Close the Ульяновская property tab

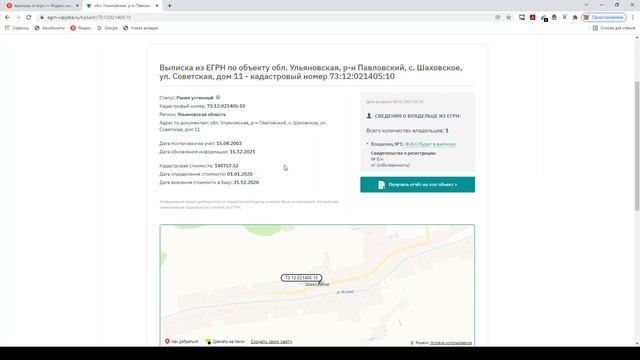pyautogui.click(x=157, y=6)
